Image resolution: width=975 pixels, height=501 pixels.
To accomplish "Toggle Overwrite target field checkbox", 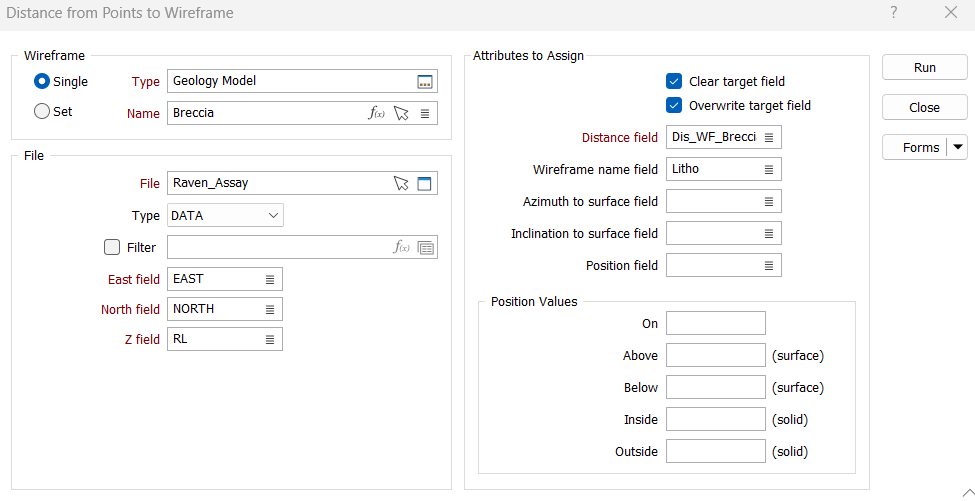I will coord(674,106).
